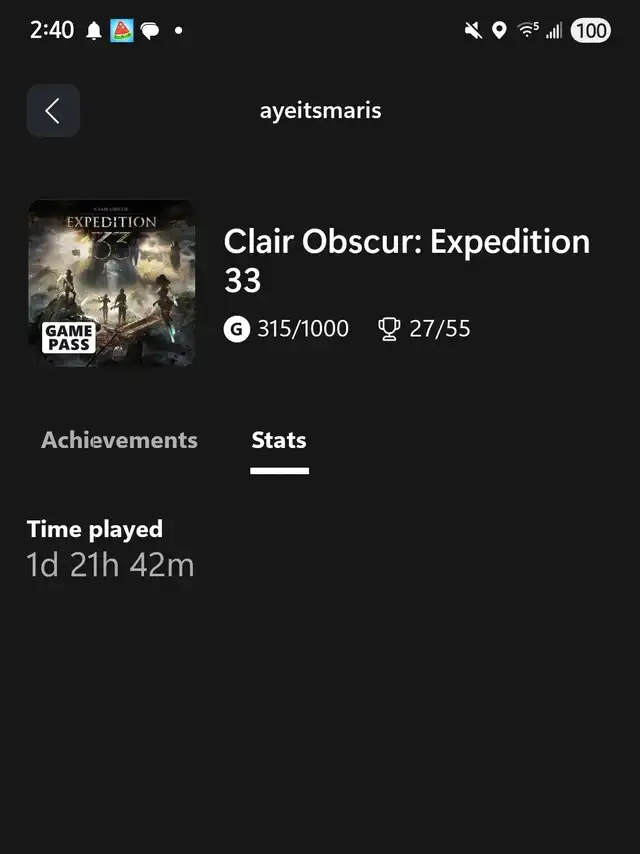Tap the notification bell in status bar

[x=94, y=31]
